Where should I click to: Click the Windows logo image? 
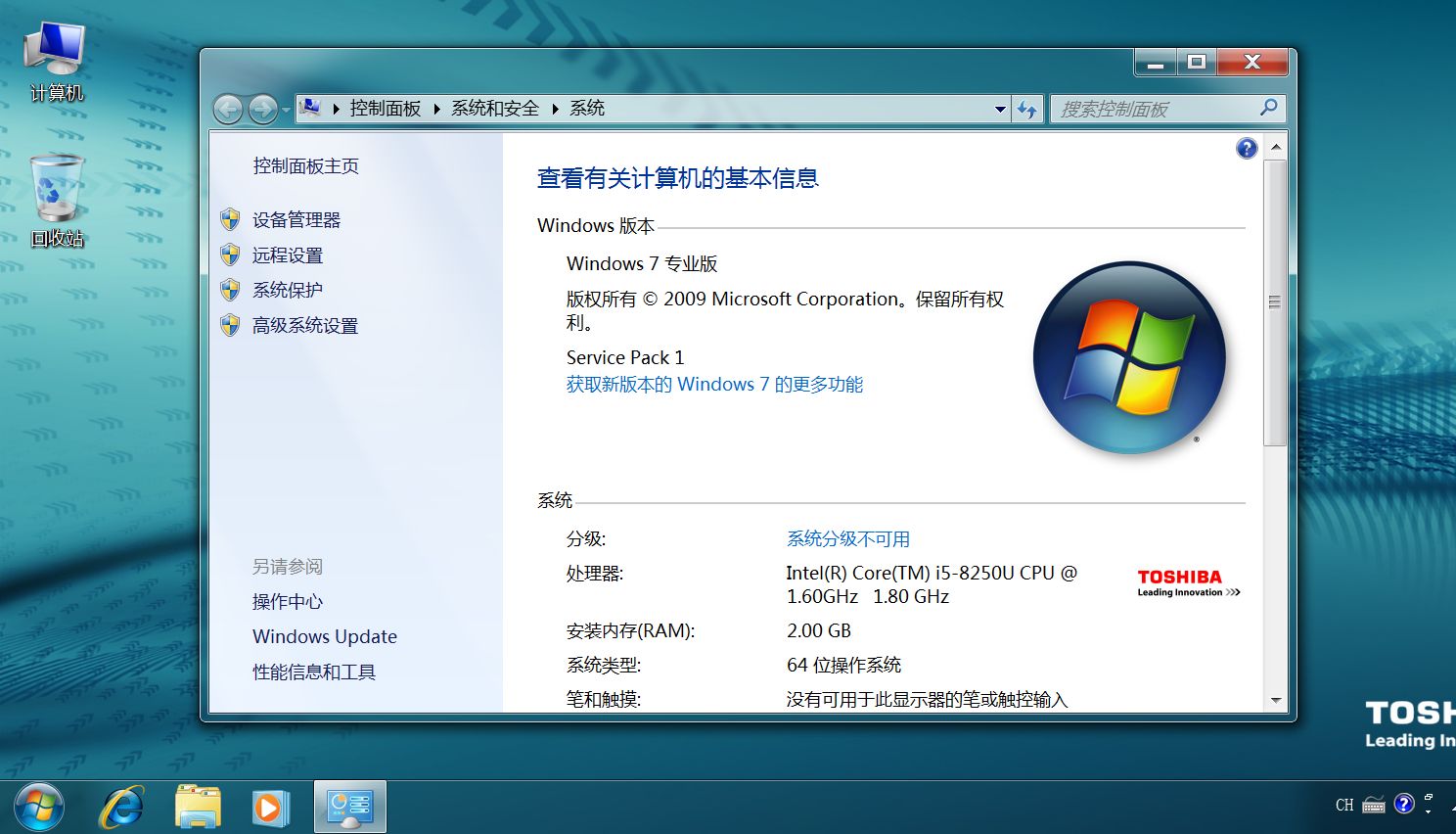tap(1129, 357)
